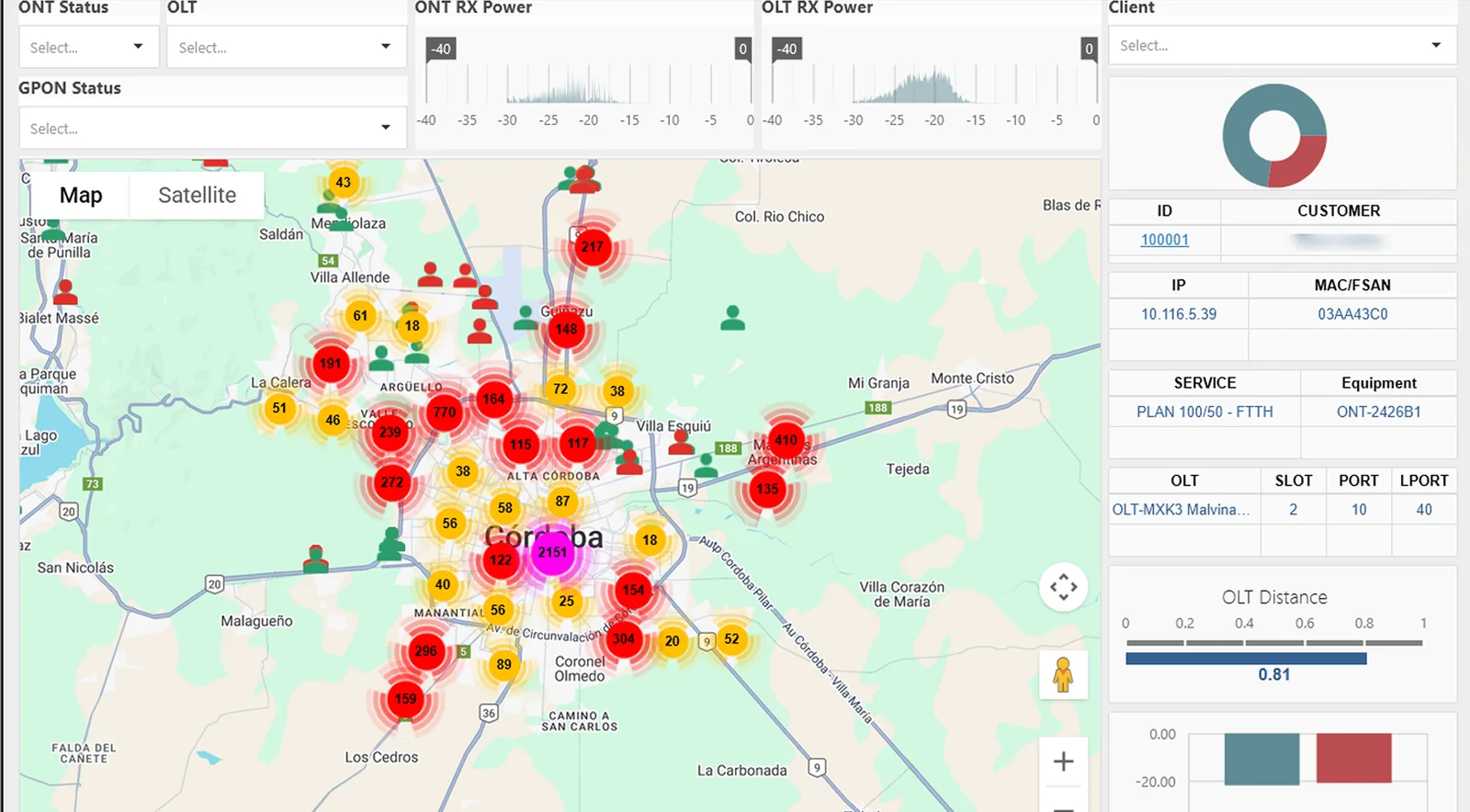
Task: Click the OLT RX Power 0 slider handle
Action: pos(1089,49)
